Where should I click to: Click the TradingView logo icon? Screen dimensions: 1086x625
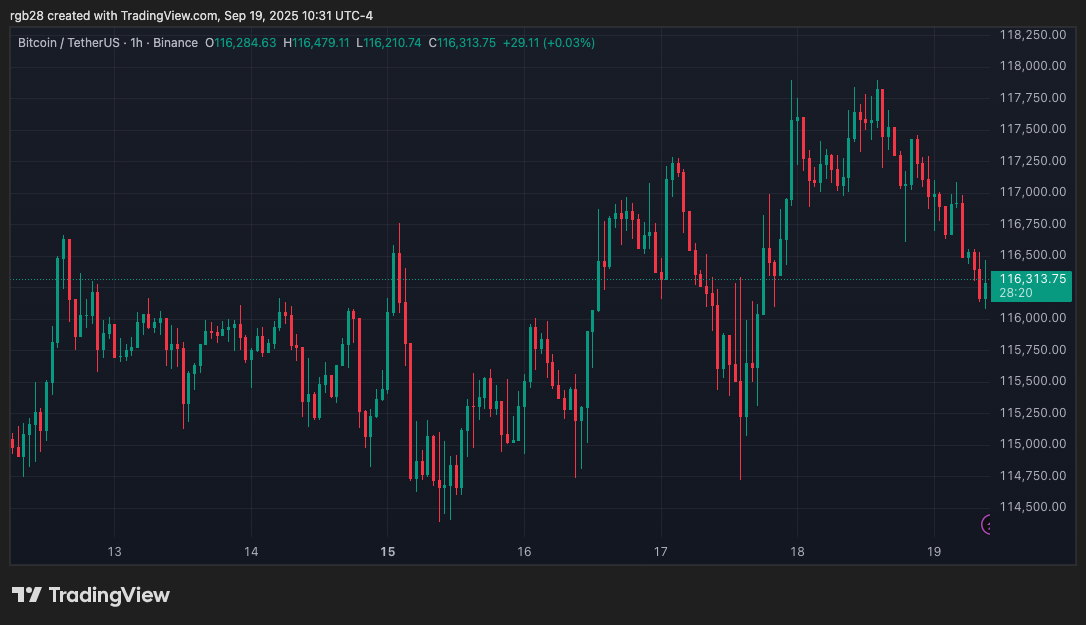(26, 595)
